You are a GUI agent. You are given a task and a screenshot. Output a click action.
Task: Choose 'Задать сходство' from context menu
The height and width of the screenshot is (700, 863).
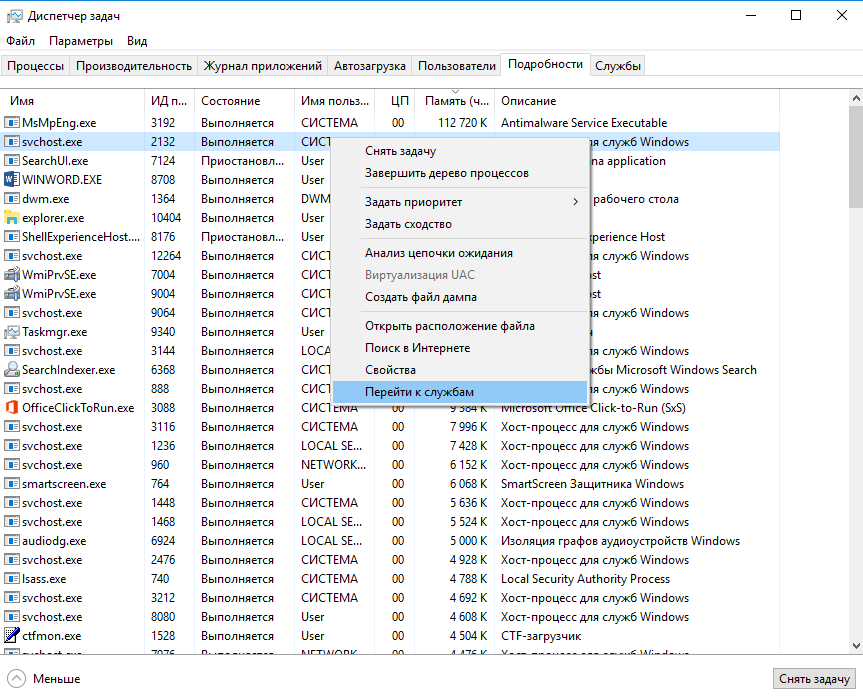[x=460, y=224]
